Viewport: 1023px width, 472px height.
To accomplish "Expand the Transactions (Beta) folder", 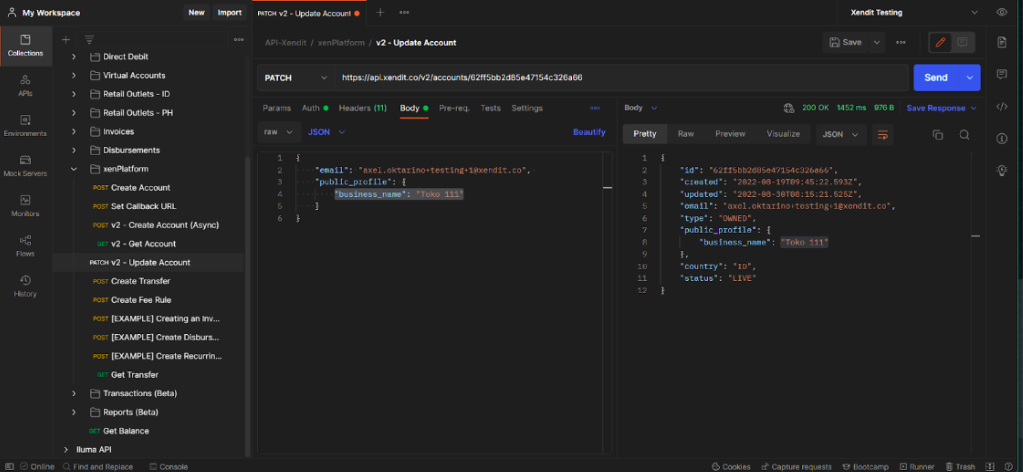I will click(x=73, y=394).
